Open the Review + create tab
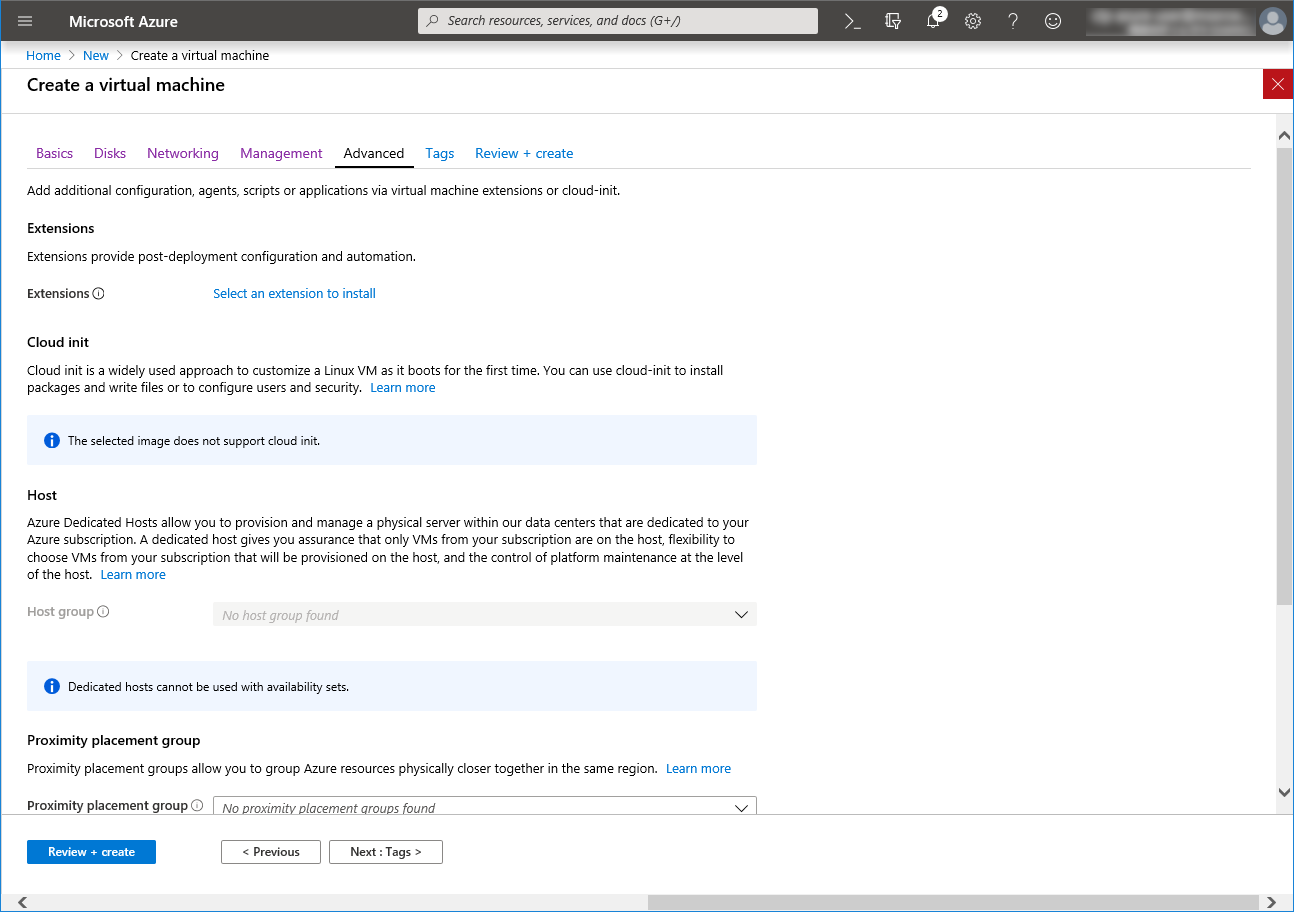 [524, 153]
